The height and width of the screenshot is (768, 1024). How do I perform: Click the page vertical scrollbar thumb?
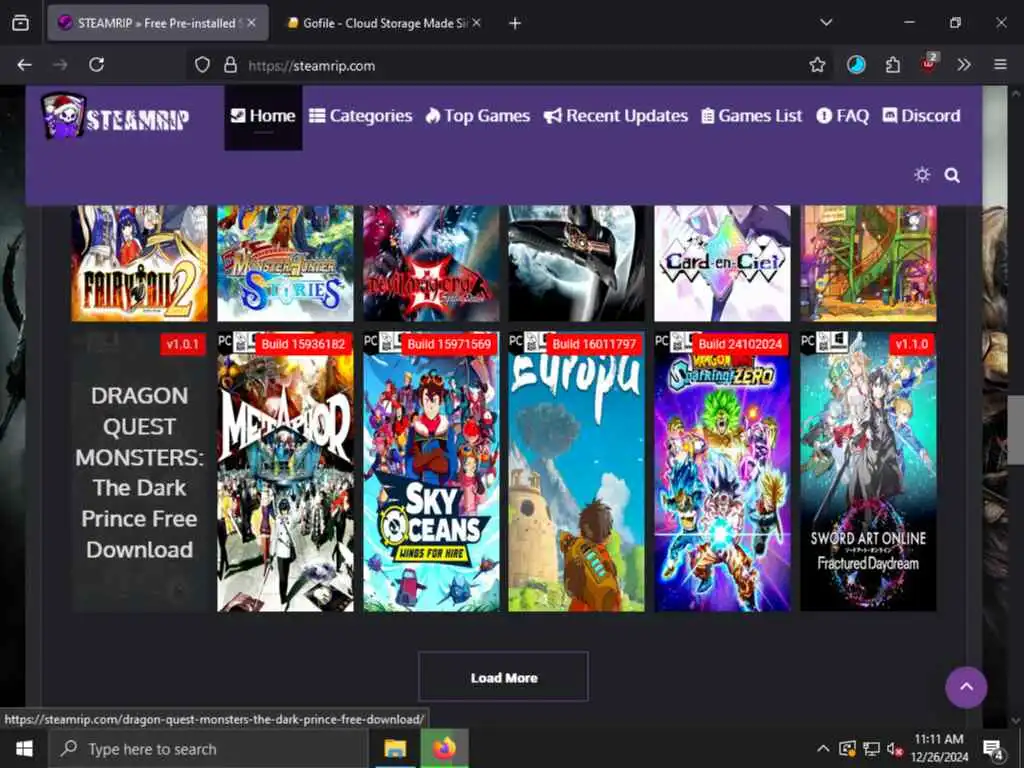pyautogui.click(x=1016, y=431)
